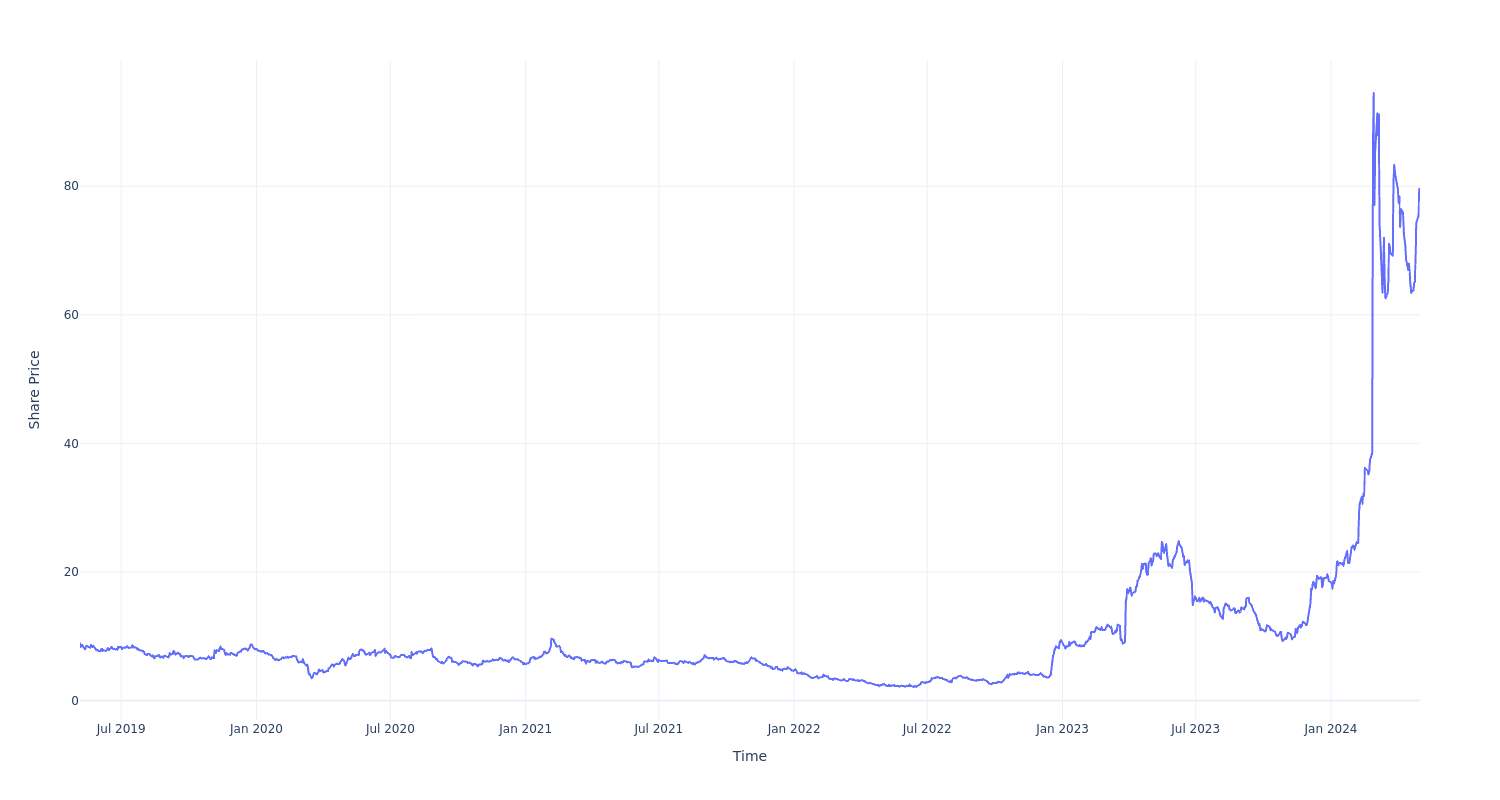Click the y-axis tick label '0'
Image resolution: width=1500 pixels, height=800 pixels.
click(74, 701)
